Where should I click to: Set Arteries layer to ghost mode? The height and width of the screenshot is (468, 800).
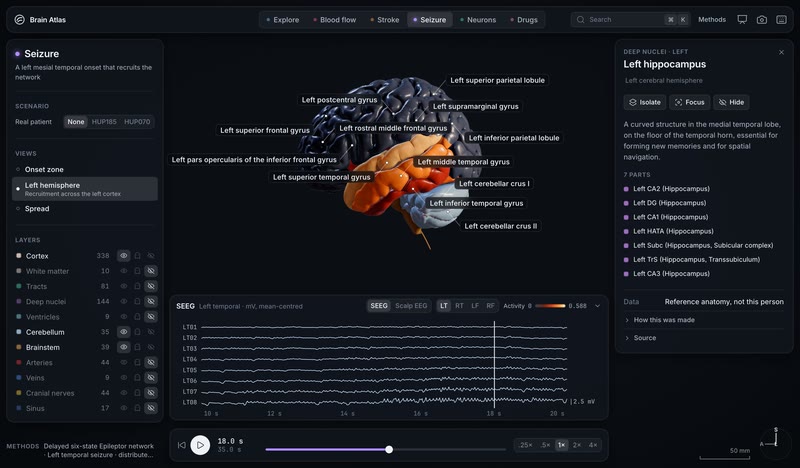pos(137,362)
